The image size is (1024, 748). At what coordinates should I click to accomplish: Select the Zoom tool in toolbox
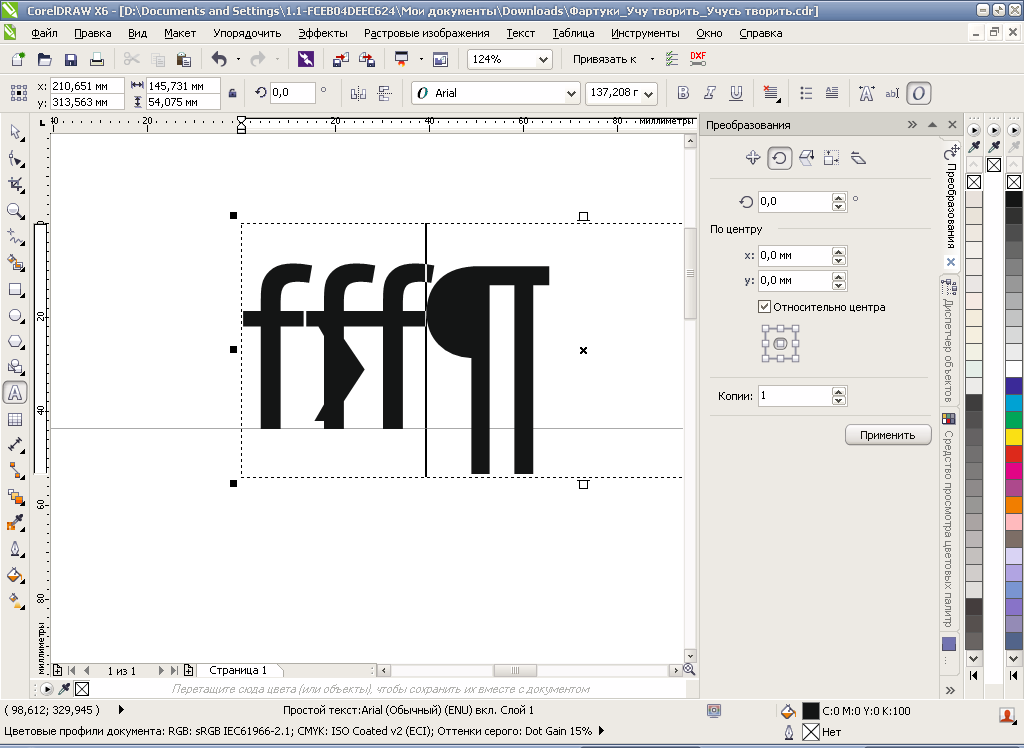(x=15, y=211)
